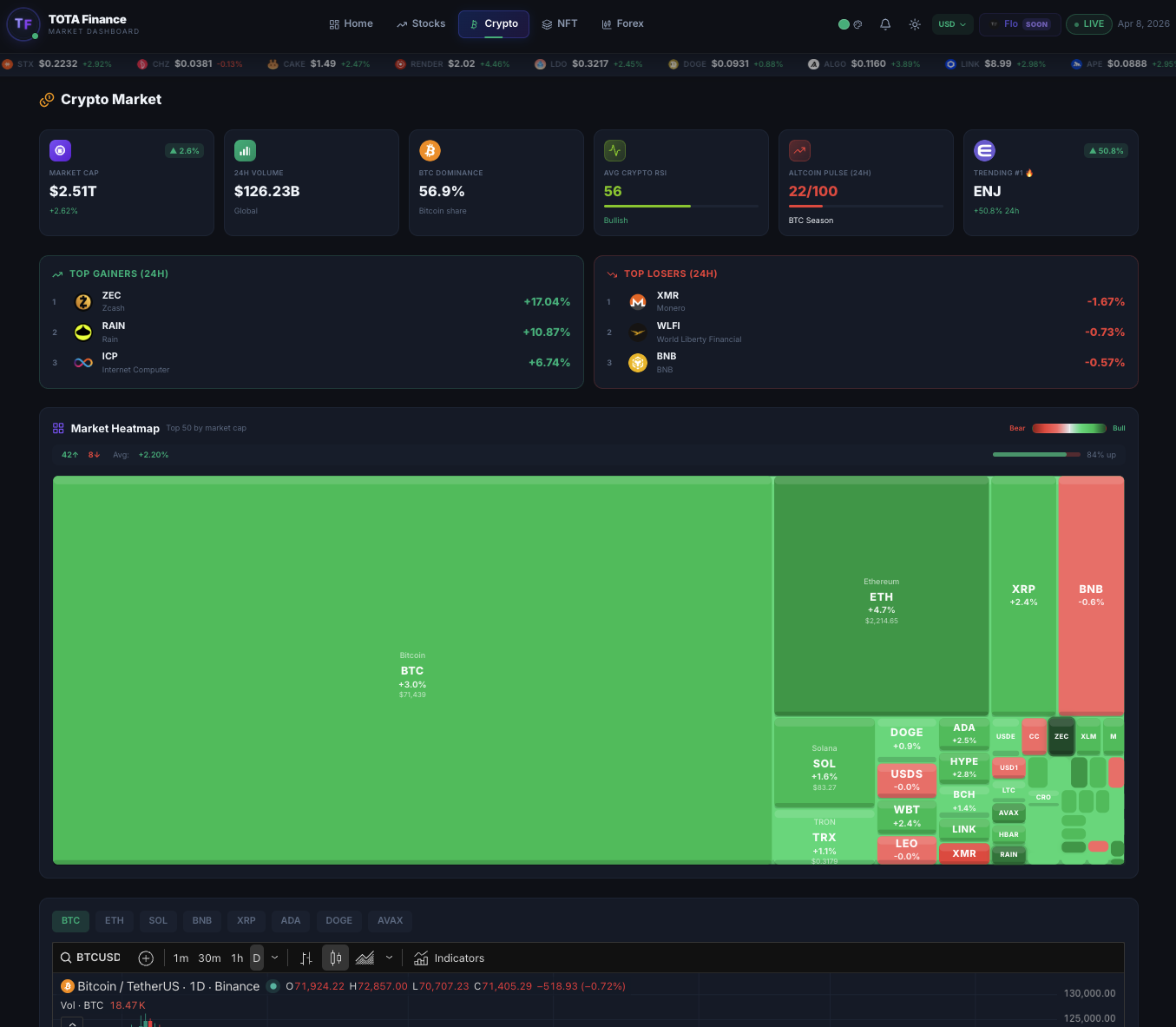
Task: Click the TF logo in the header
Action: 23,24
